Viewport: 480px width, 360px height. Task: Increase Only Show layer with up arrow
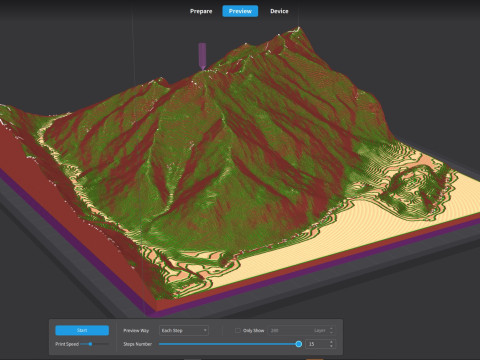[331, 328]
